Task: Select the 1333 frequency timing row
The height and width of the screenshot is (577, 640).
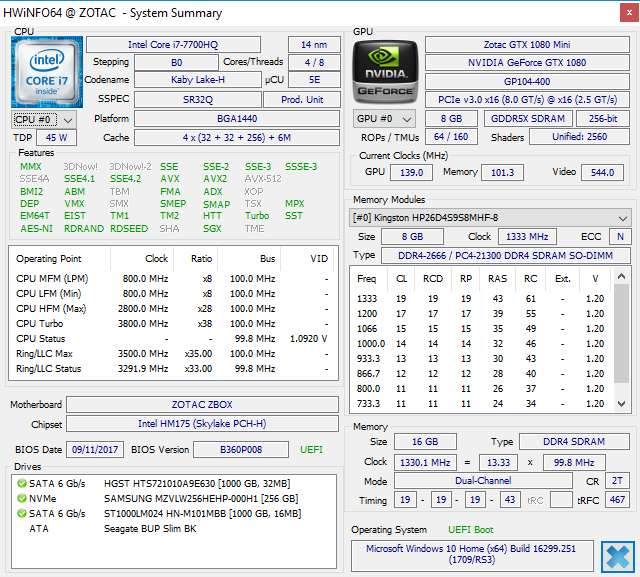Action: [482, 299]
